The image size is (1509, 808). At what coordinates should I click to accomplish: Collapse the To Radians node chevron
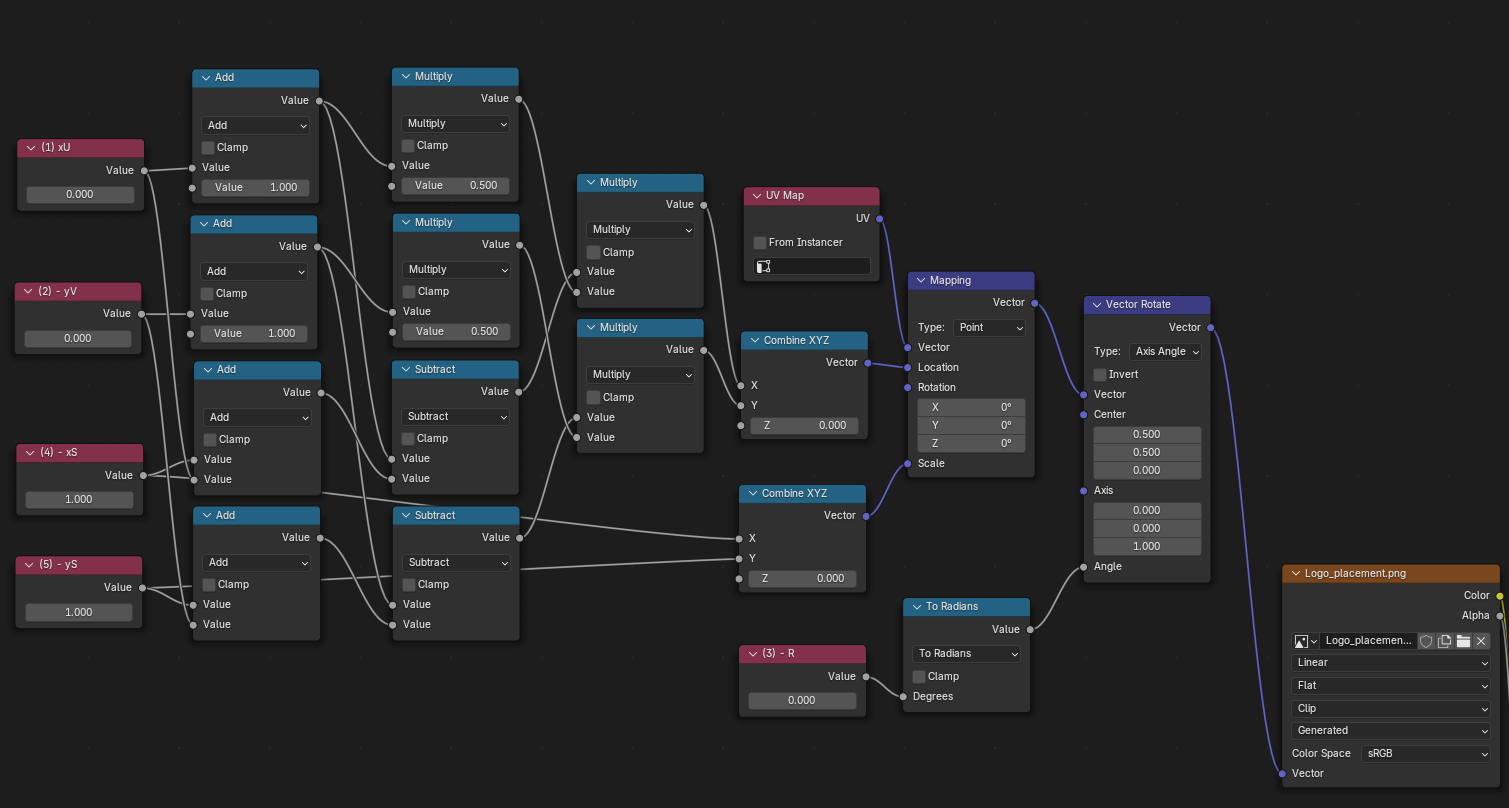(915, 607)
